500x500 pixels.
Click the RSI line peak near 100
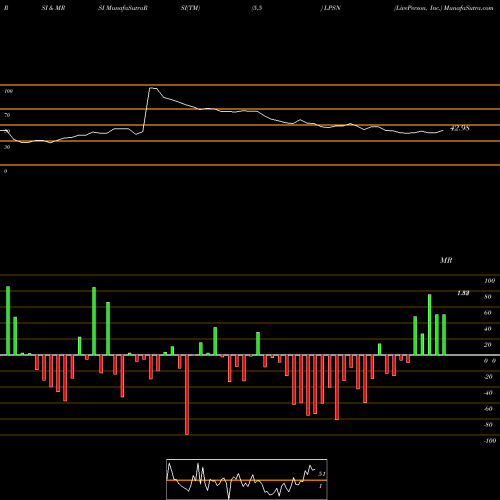click(153, 88)
